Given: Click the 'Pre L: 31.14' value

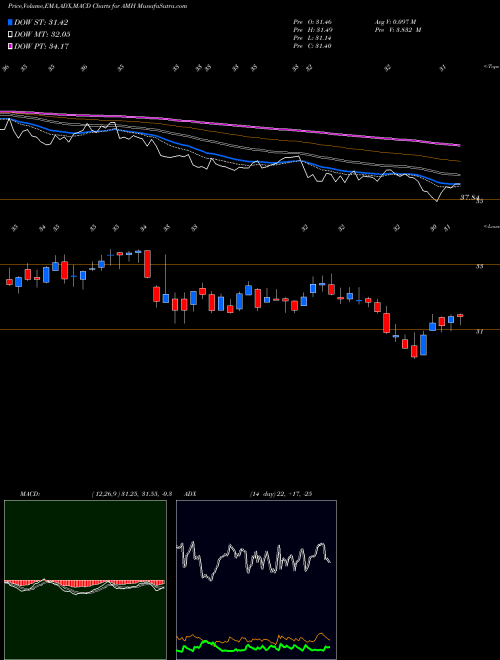Looking at the screenshot, I should [x=312, y=38].
